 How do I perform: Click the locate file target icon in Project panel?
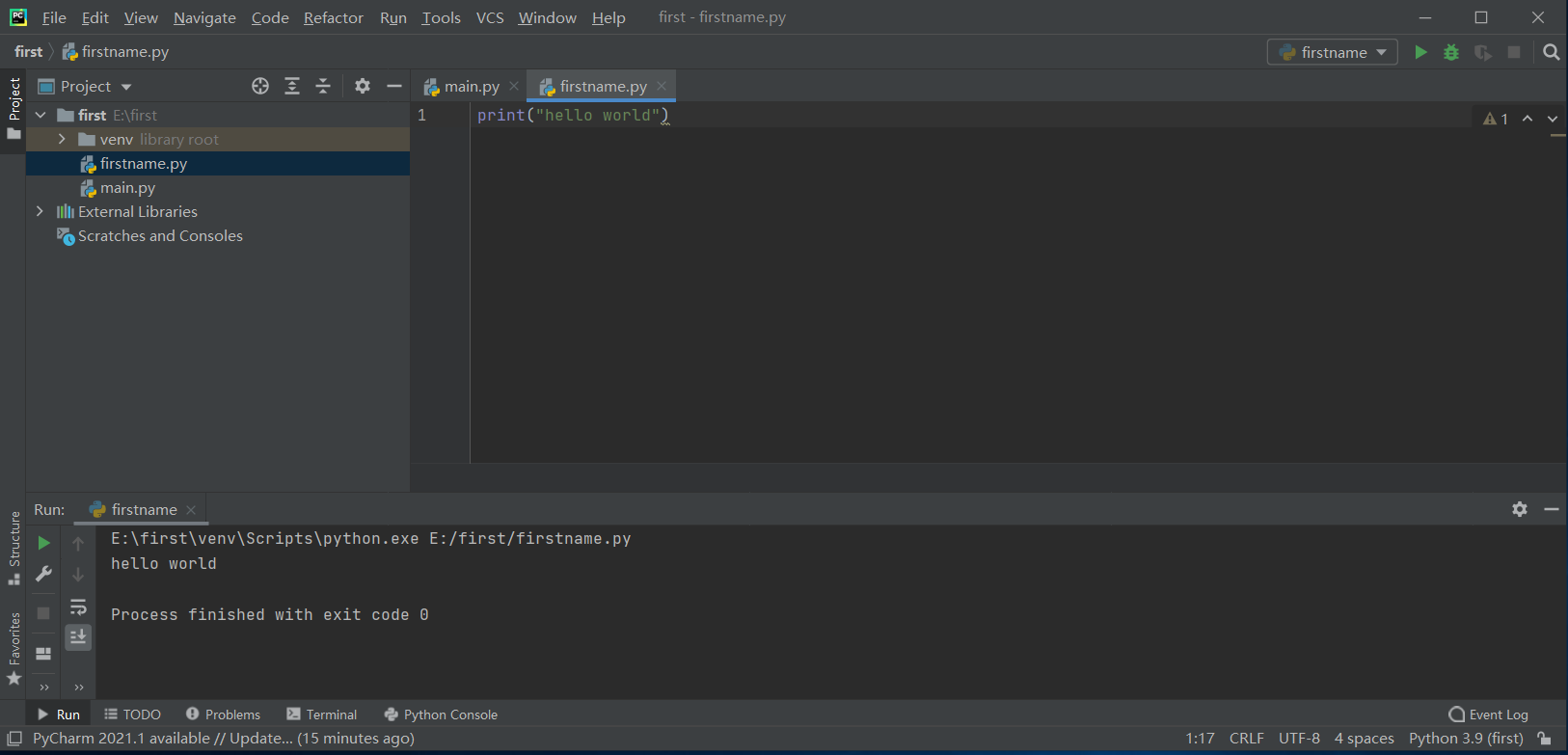(x=260, y=86)
